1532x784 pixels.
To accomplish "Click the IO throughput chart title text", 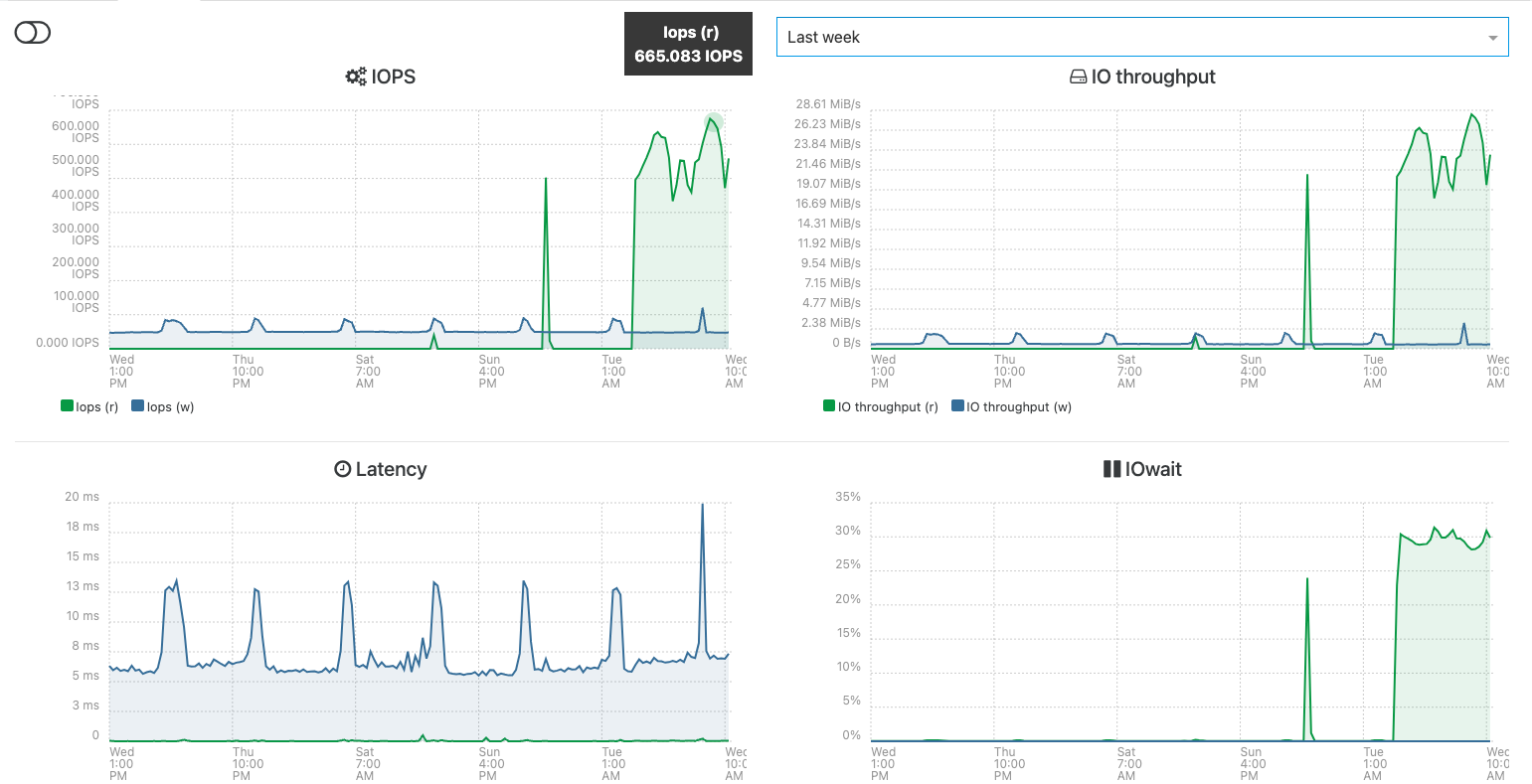I will pos(1153,77).
